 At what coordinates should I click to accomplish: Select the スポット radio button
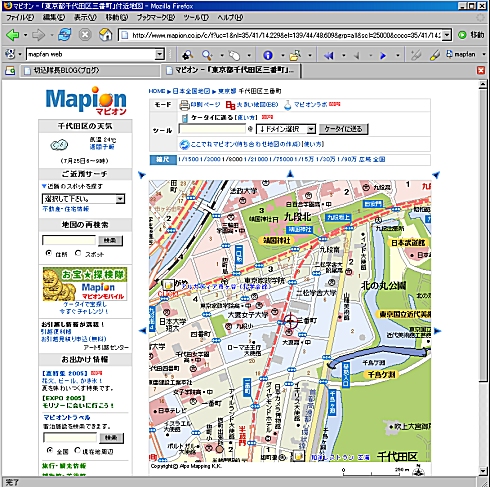[78, 253]
